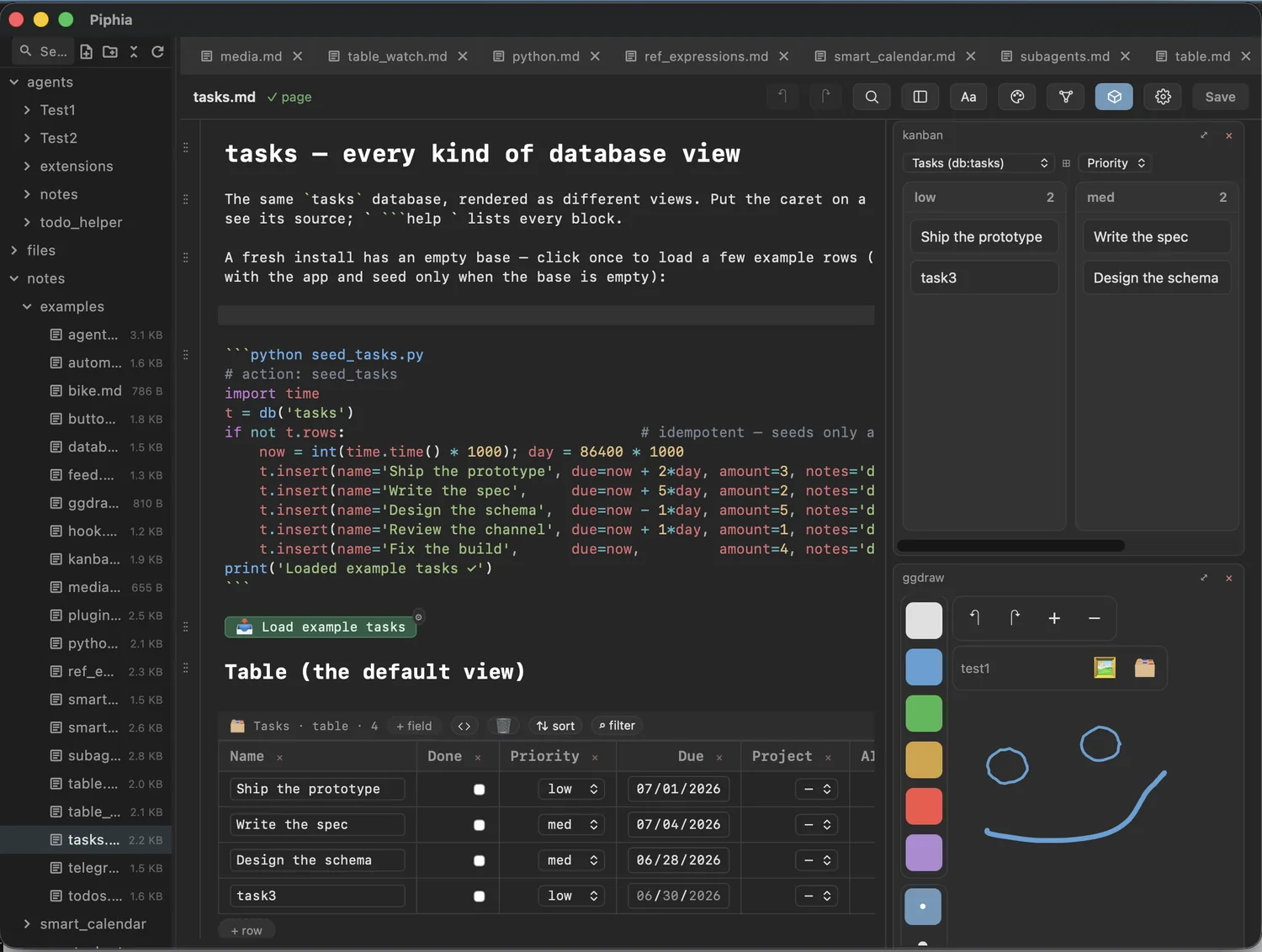The height and width of the screenshot is (952, 1262).
Task: Check Done for Ship the prototype
Action: pyautogui.click(x=479, y=790)
